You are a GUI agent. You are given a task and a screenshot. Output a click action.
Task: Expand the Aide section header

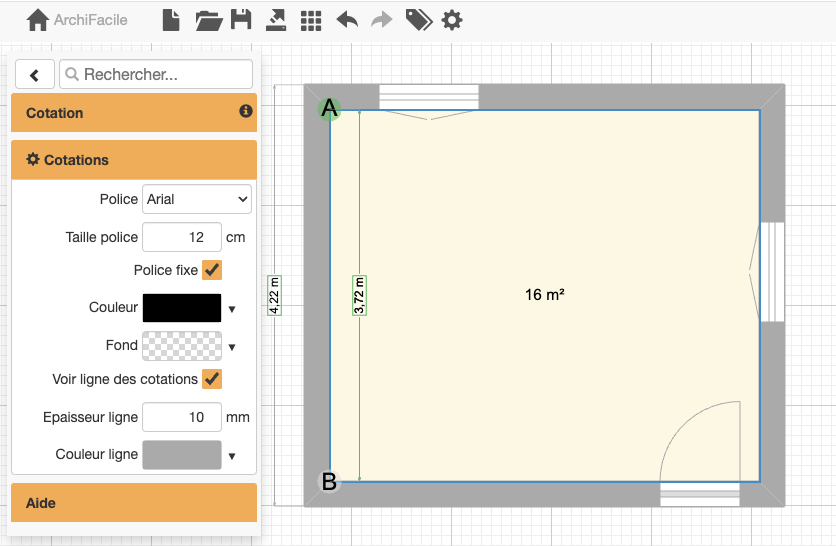tap(134, 503)
